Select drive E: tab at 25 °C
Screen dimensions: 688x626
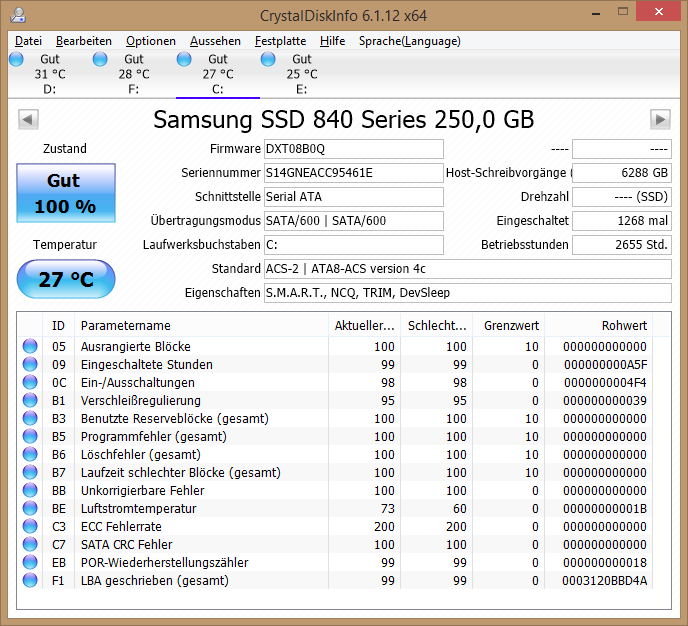coord(301,74)
